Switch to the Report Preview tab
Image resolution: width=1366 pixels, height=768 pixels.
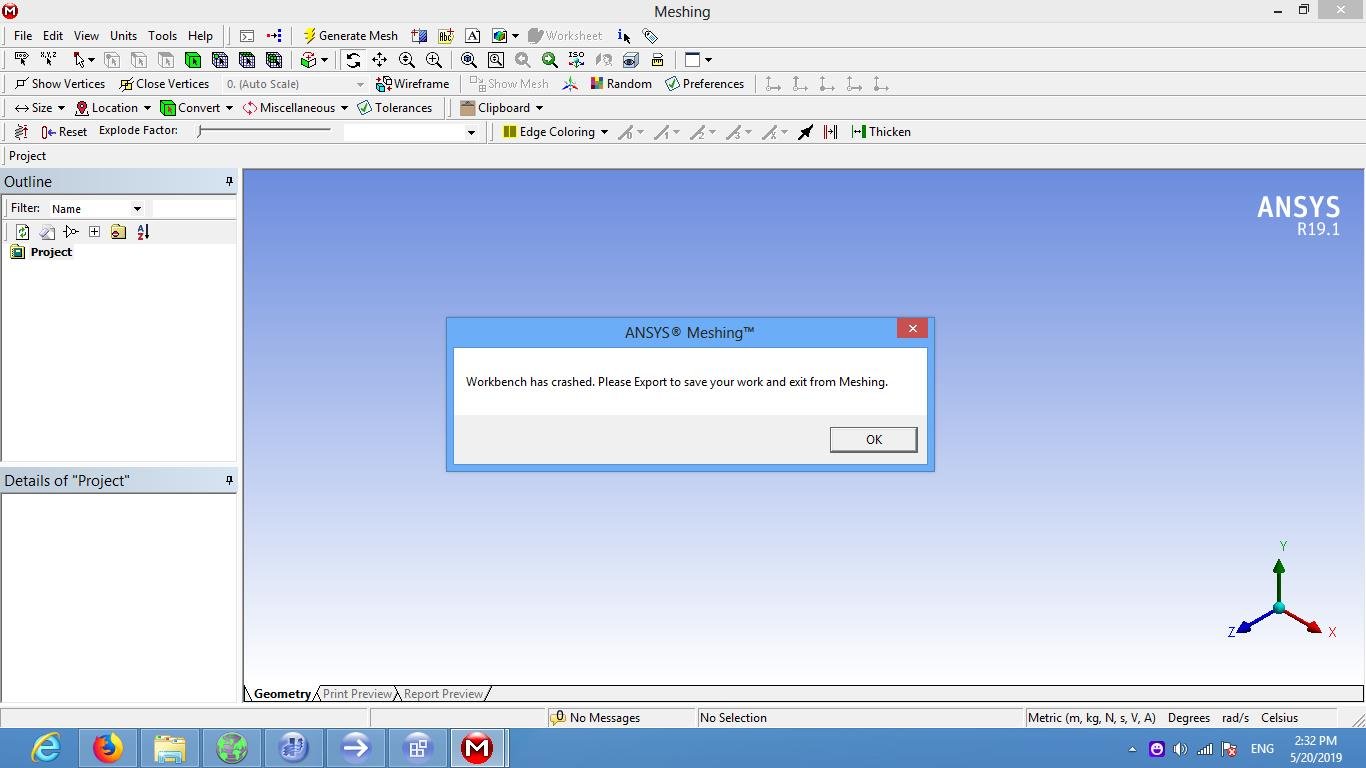[x=443, y=694]
